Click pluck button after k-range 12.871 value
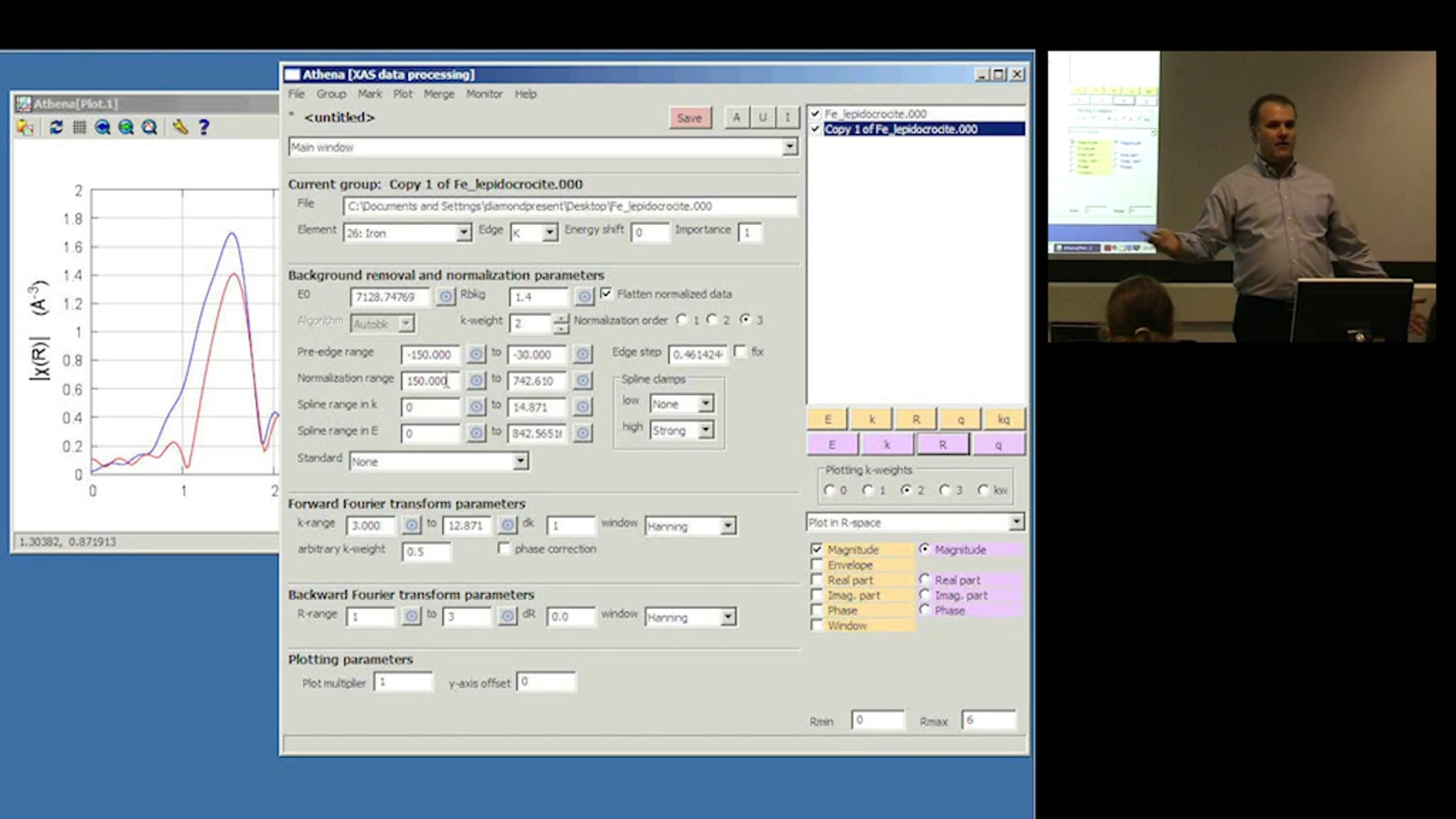Viewport: 1456px width, 819px height. coord(508,525)
